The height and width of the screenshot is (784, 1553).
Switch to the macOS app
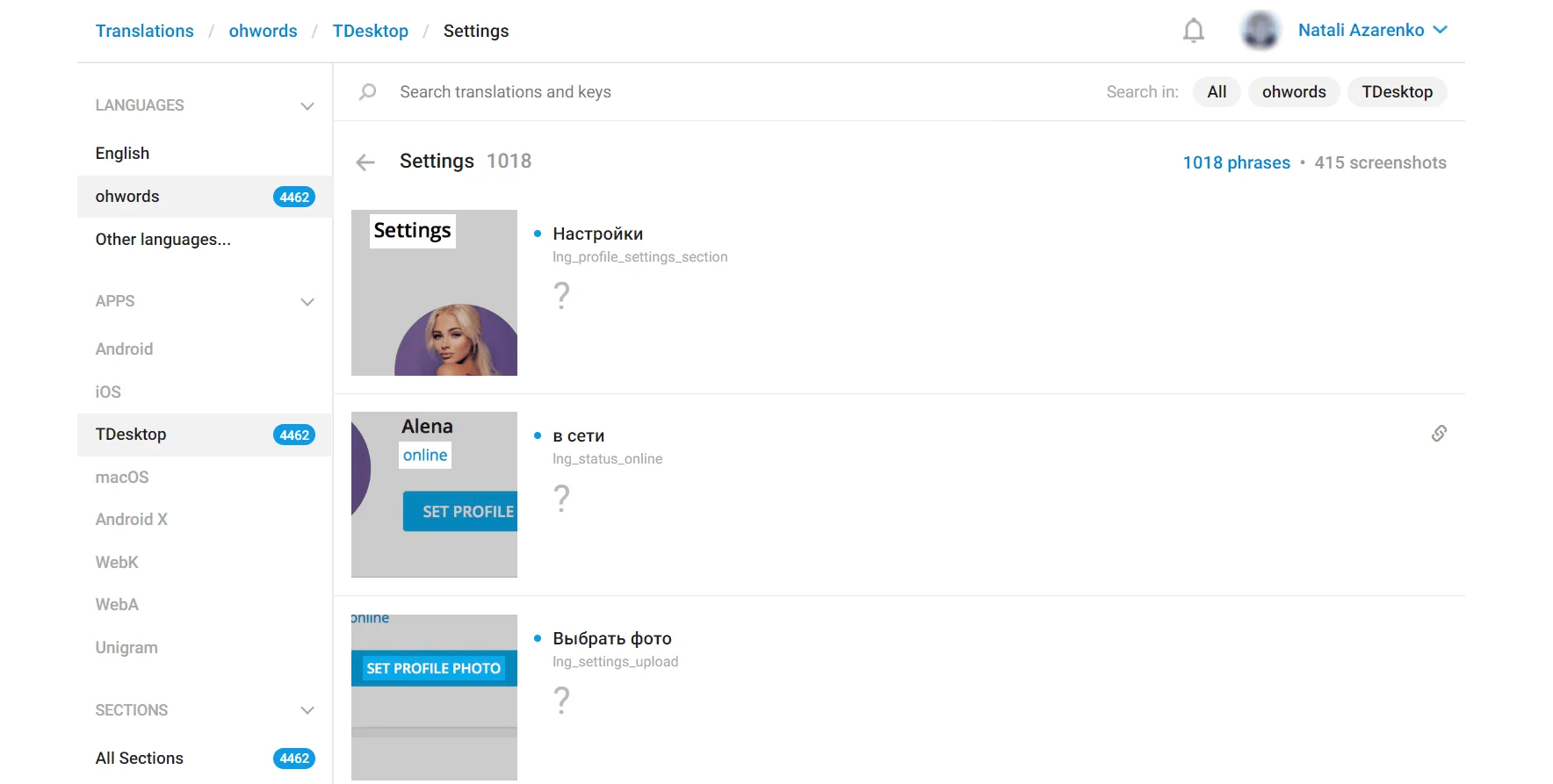coord(122,478)
